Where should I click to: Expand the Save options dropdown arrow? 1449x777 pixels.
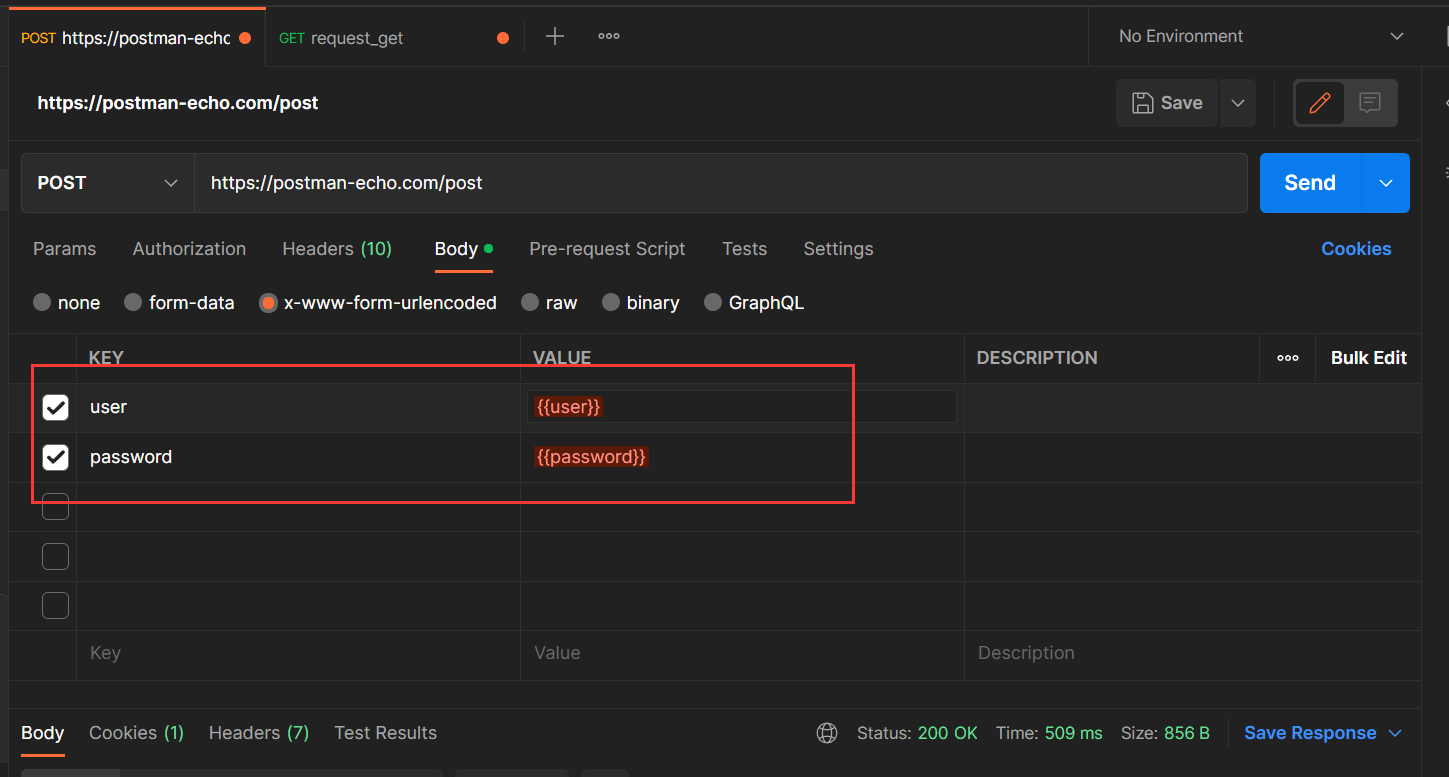point(1238,103)
